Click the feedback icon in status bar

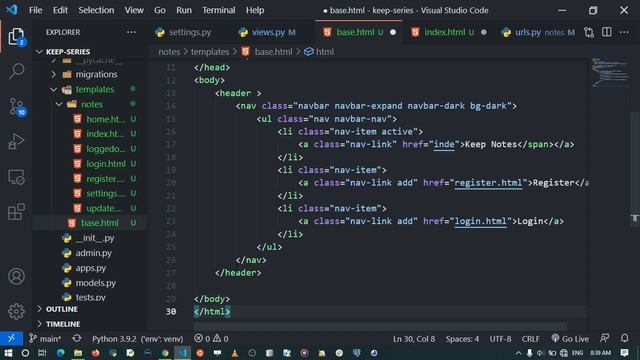604,338
